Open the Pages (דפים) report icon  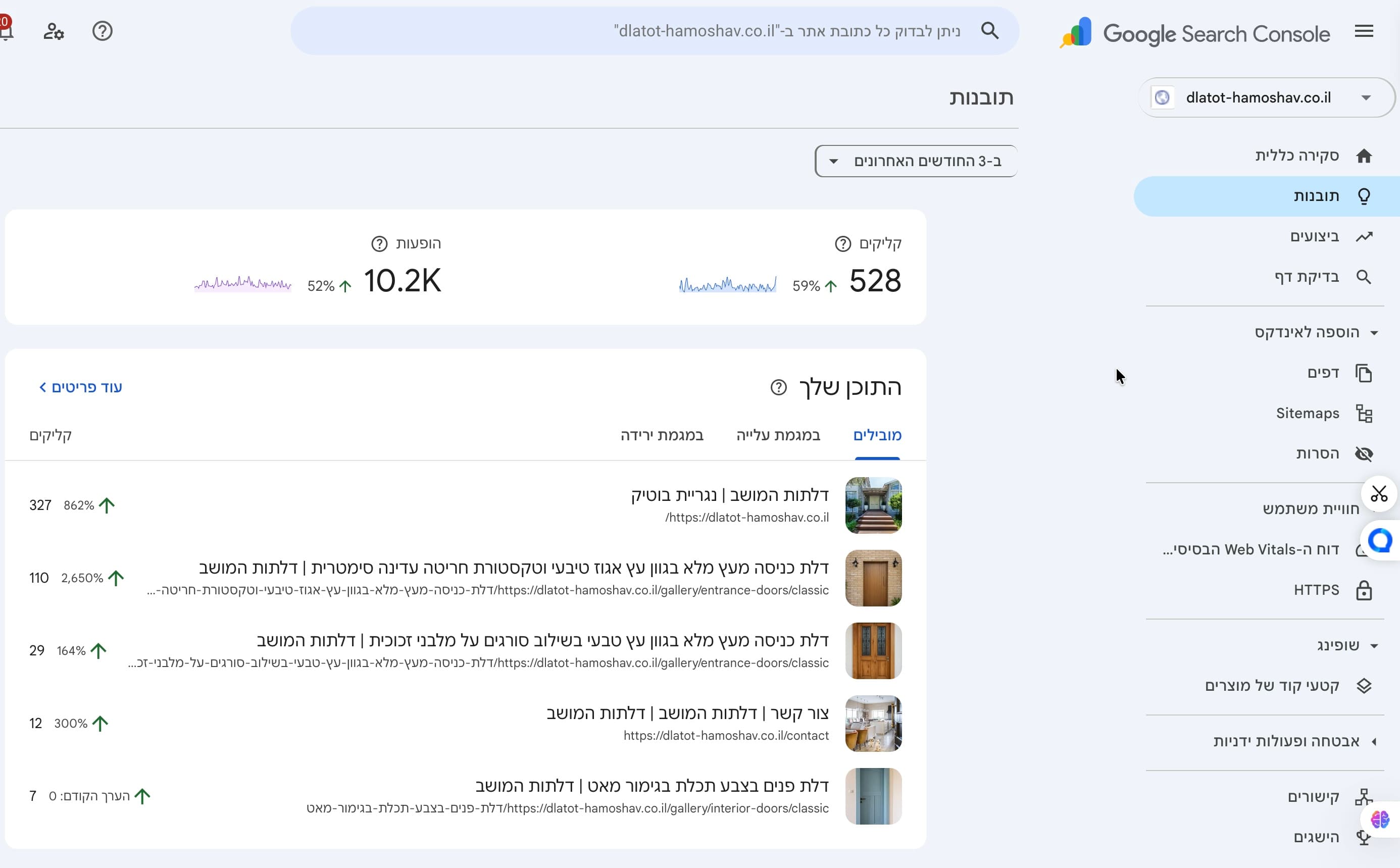click(1365, 372)
